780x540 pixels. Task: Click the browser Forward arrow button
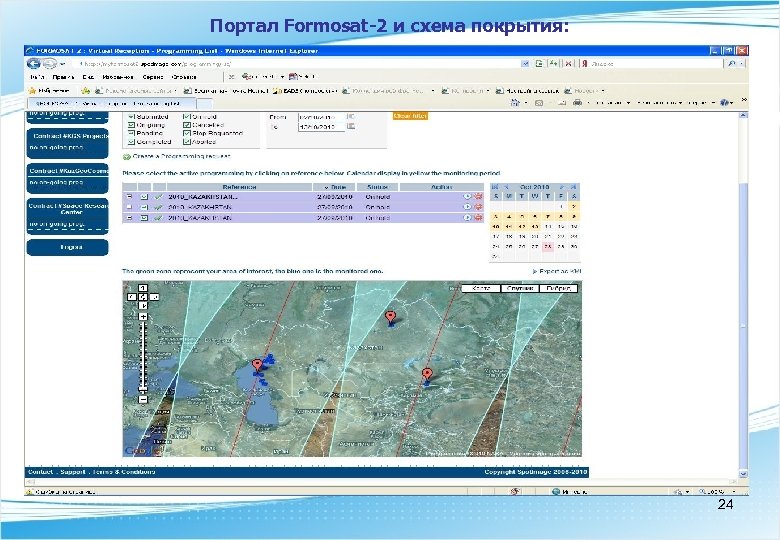(49, 64)
